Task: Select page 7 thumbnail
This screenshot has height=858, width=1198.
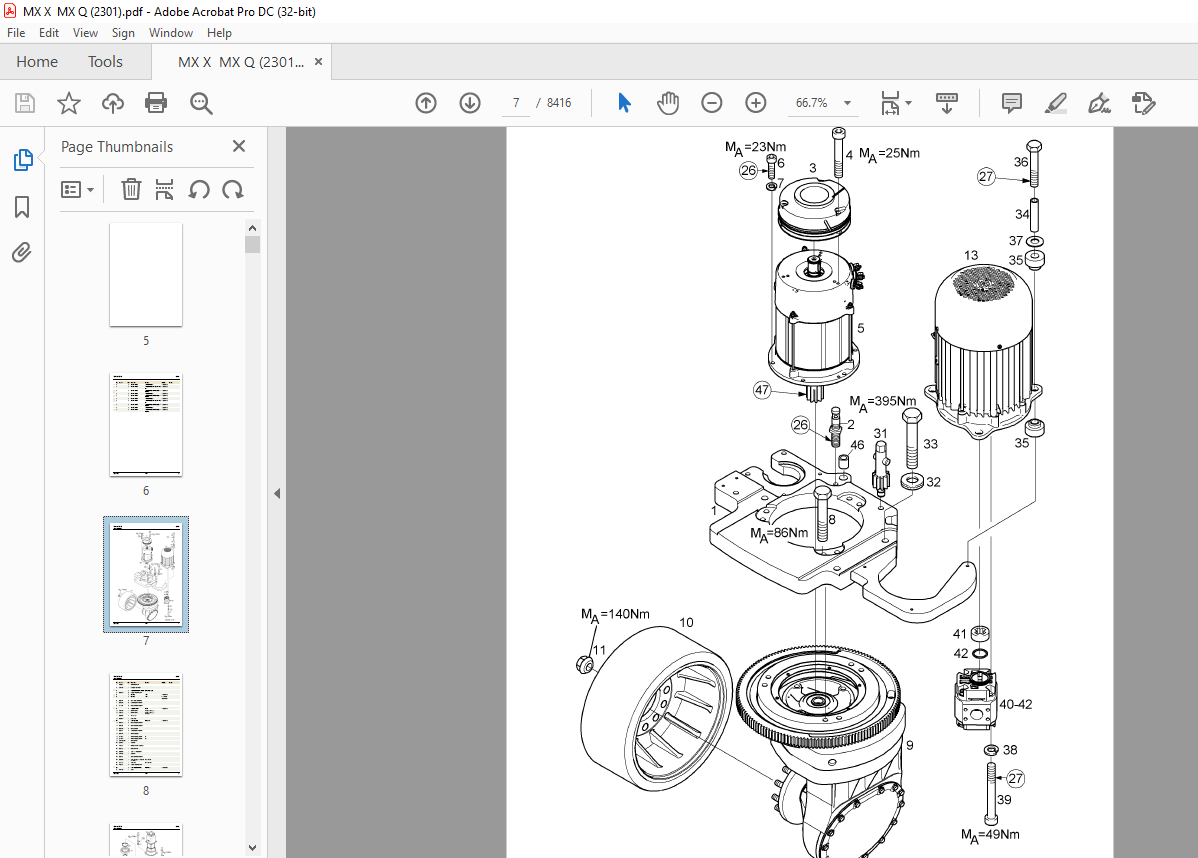Action: pyautogui.click(x=146, y=575)
